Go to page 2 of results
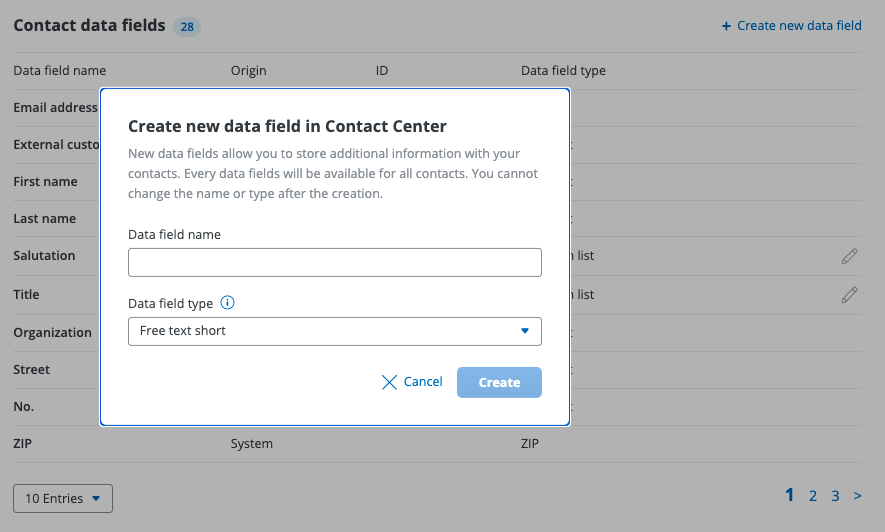This screenshot has width=885, height=532. tap(813, 495)
